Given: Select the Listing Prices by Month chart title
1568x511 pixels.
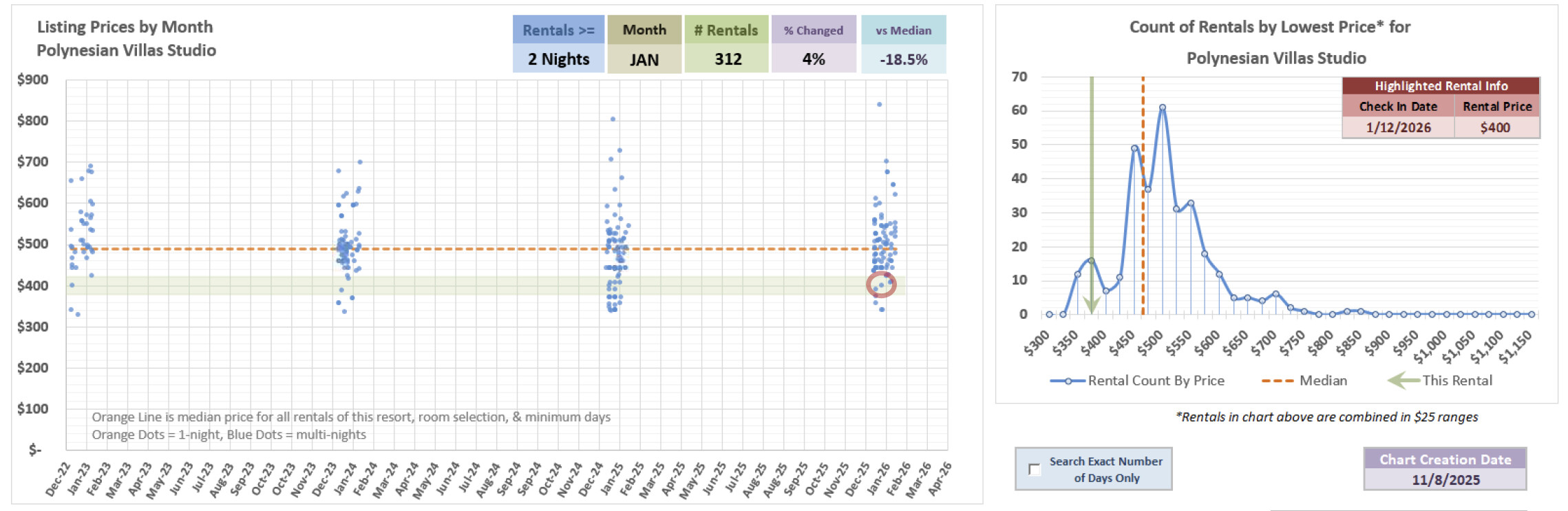Looking at the screenshot, I should coord(126,39).
